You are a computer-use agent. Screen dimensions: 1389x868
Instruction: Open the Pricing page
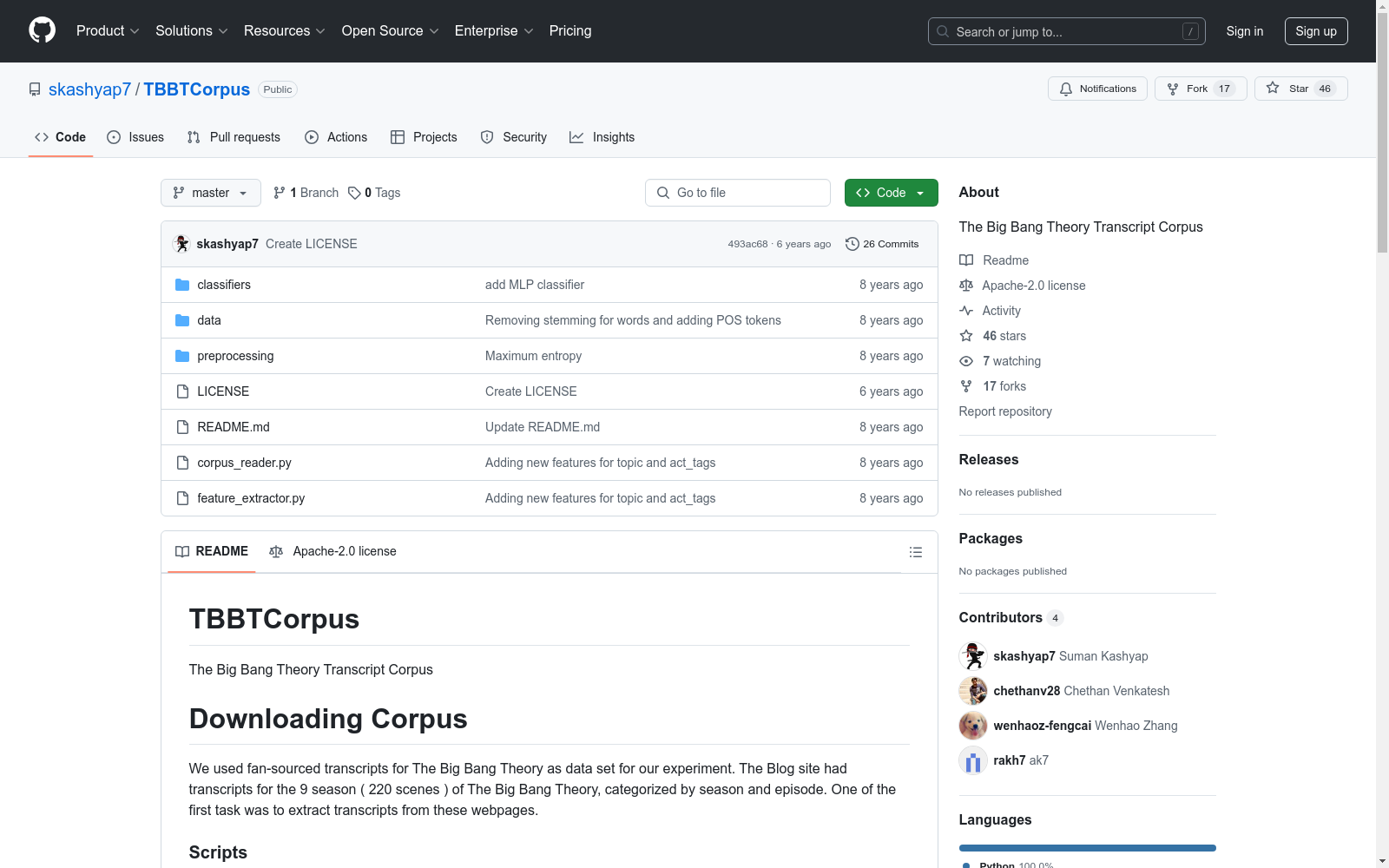coord(570,31)
